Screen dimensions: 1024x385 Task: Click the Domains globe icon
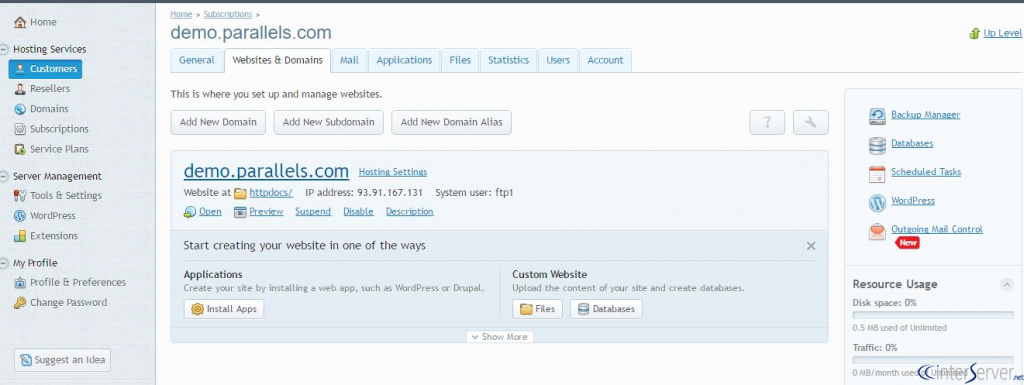click(20, 109)
